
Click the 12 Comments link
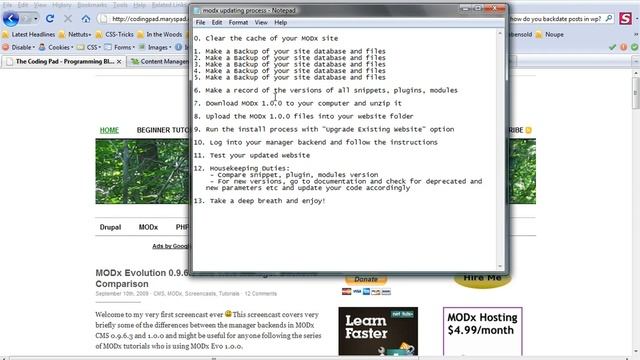tap(260, 293)
